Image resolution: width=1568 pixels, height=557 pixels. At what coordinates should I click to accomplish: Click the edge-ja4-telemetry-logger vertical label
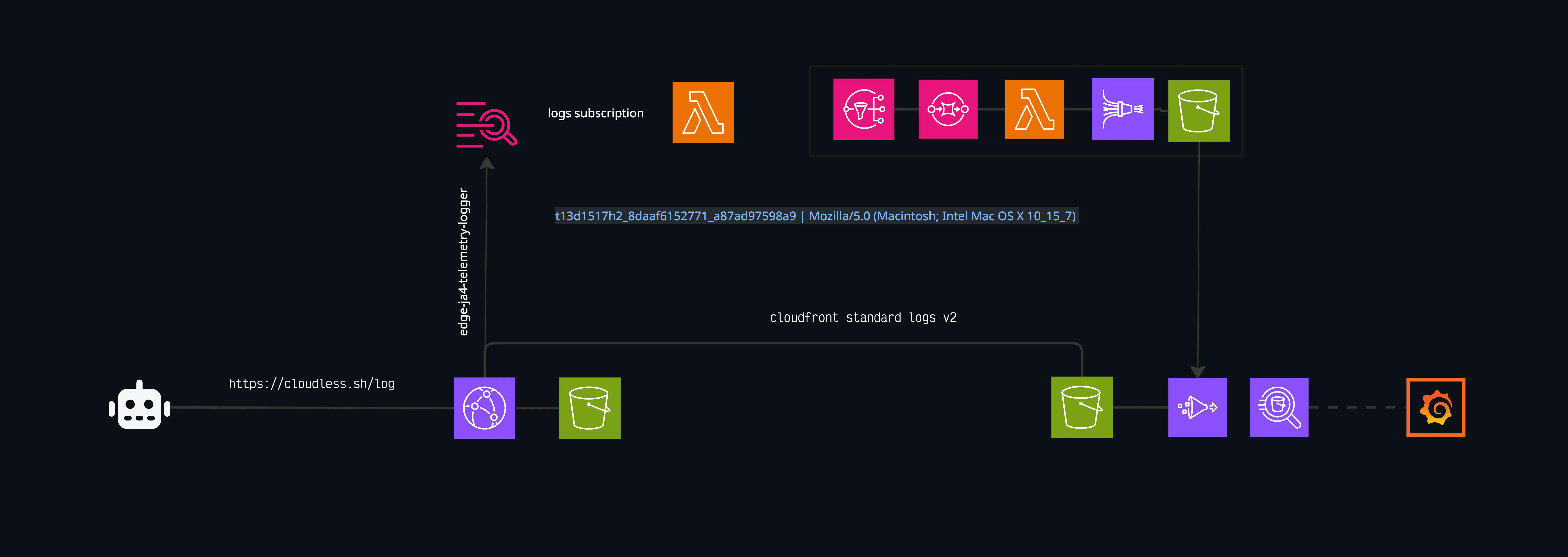coord(464,262)
